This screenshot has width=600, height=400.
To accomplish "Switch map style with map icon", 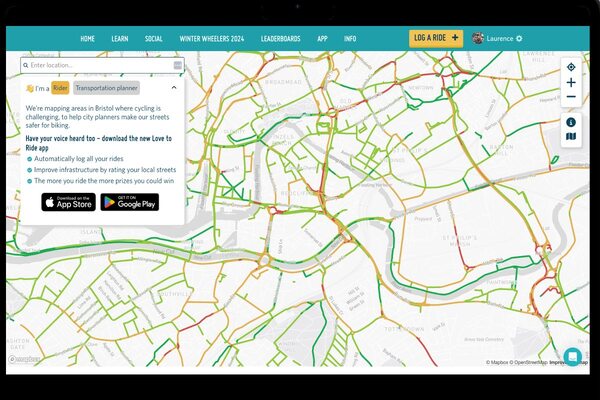I will (x=571, y=137).
